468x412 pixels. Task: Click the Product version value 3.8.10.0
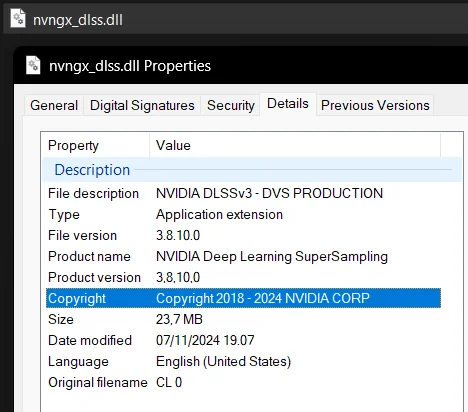point(178,278)
